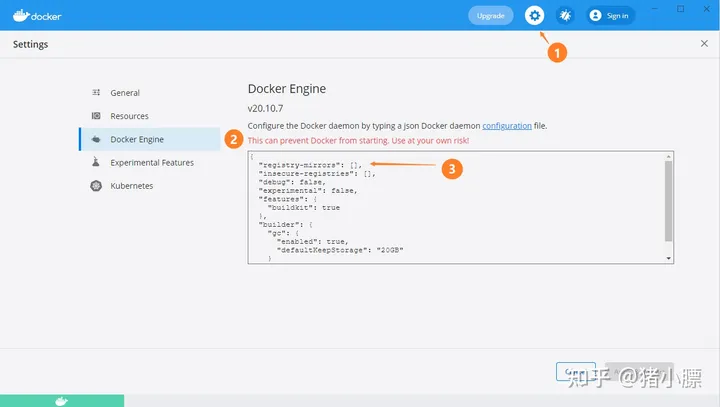Image resolution: width=720 pixels, height=407 pixels.
Task: Maximize the Docker Desktop window
Action: point(681,9)
